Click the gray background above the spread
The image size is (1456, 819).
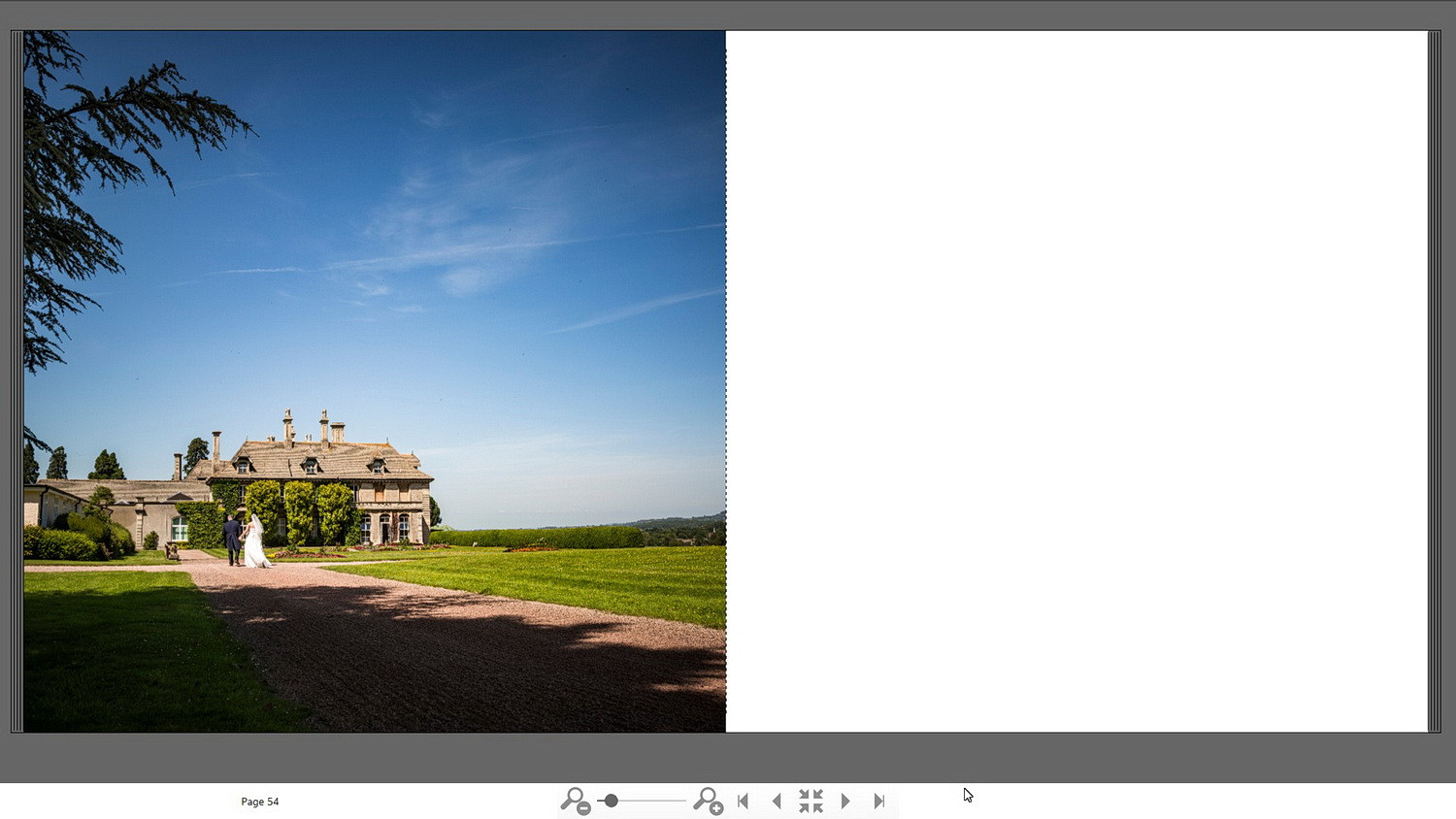pos(728,14)
